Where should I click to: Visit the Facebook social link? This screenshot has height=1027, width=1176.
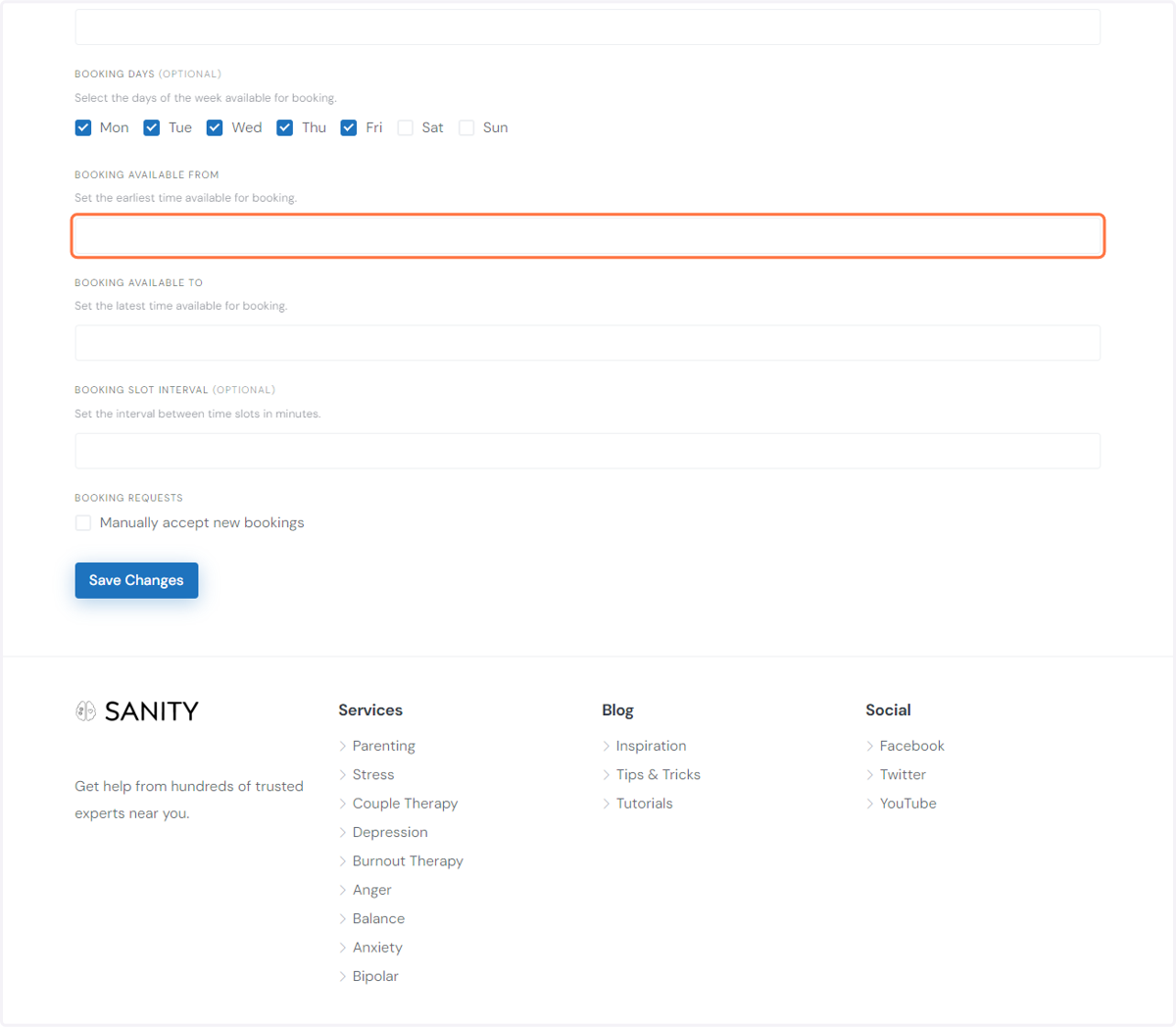[912, 746]
